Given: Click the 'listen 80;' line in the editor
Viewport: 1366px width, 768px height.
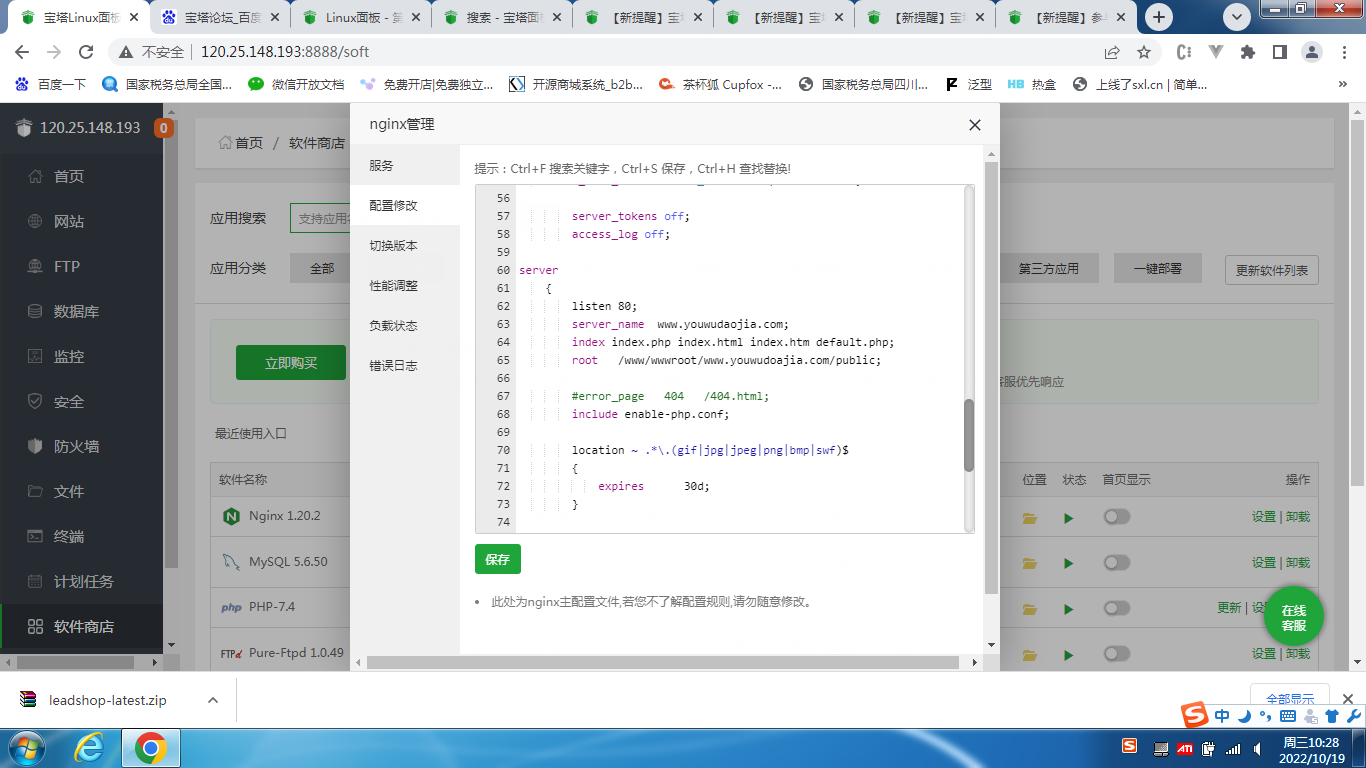Looking at the screenshot, I should [604, 306].
